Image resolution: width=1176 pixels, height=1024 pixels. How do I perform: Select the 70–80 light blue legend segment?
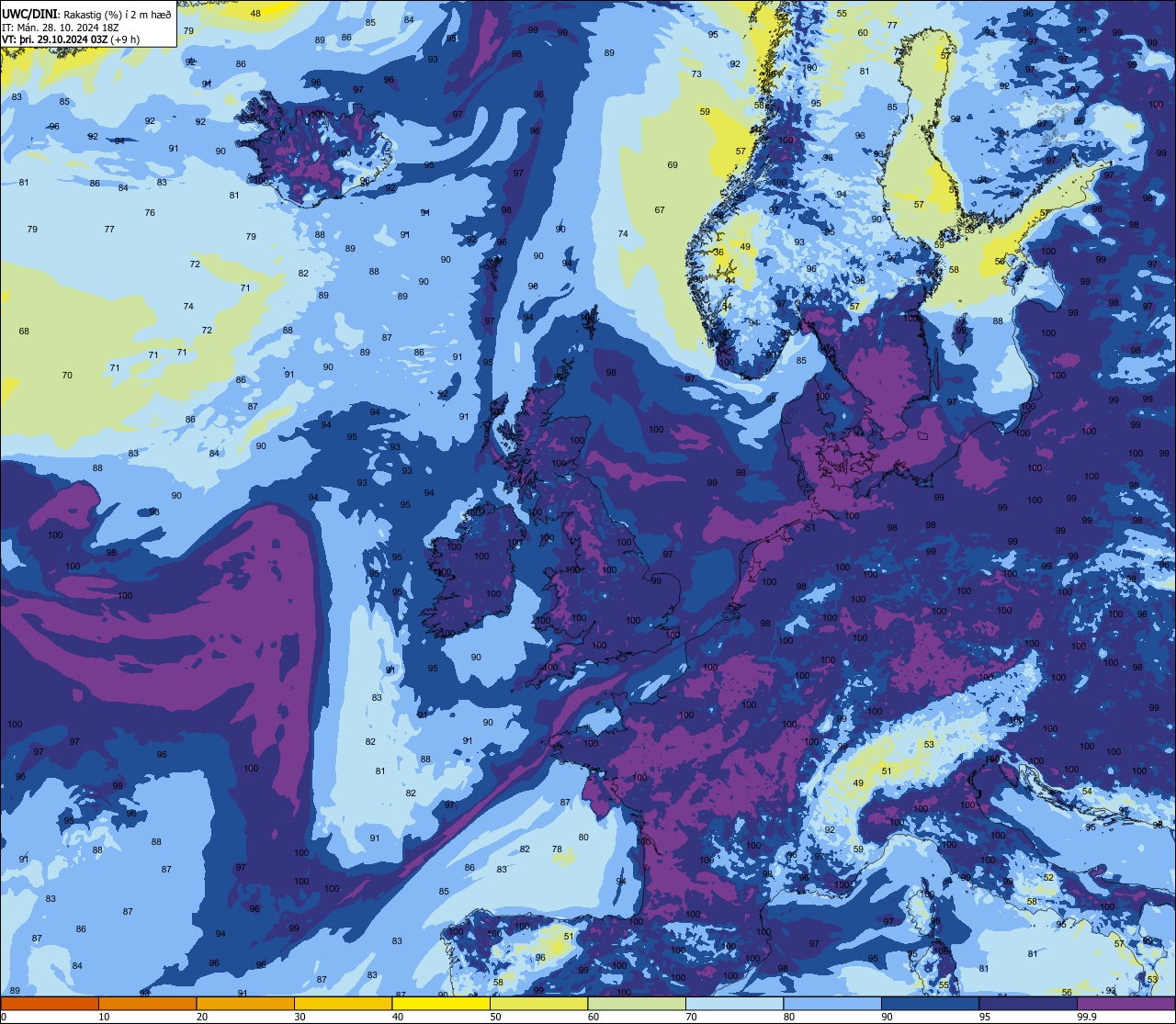(x=734, y=1003)
